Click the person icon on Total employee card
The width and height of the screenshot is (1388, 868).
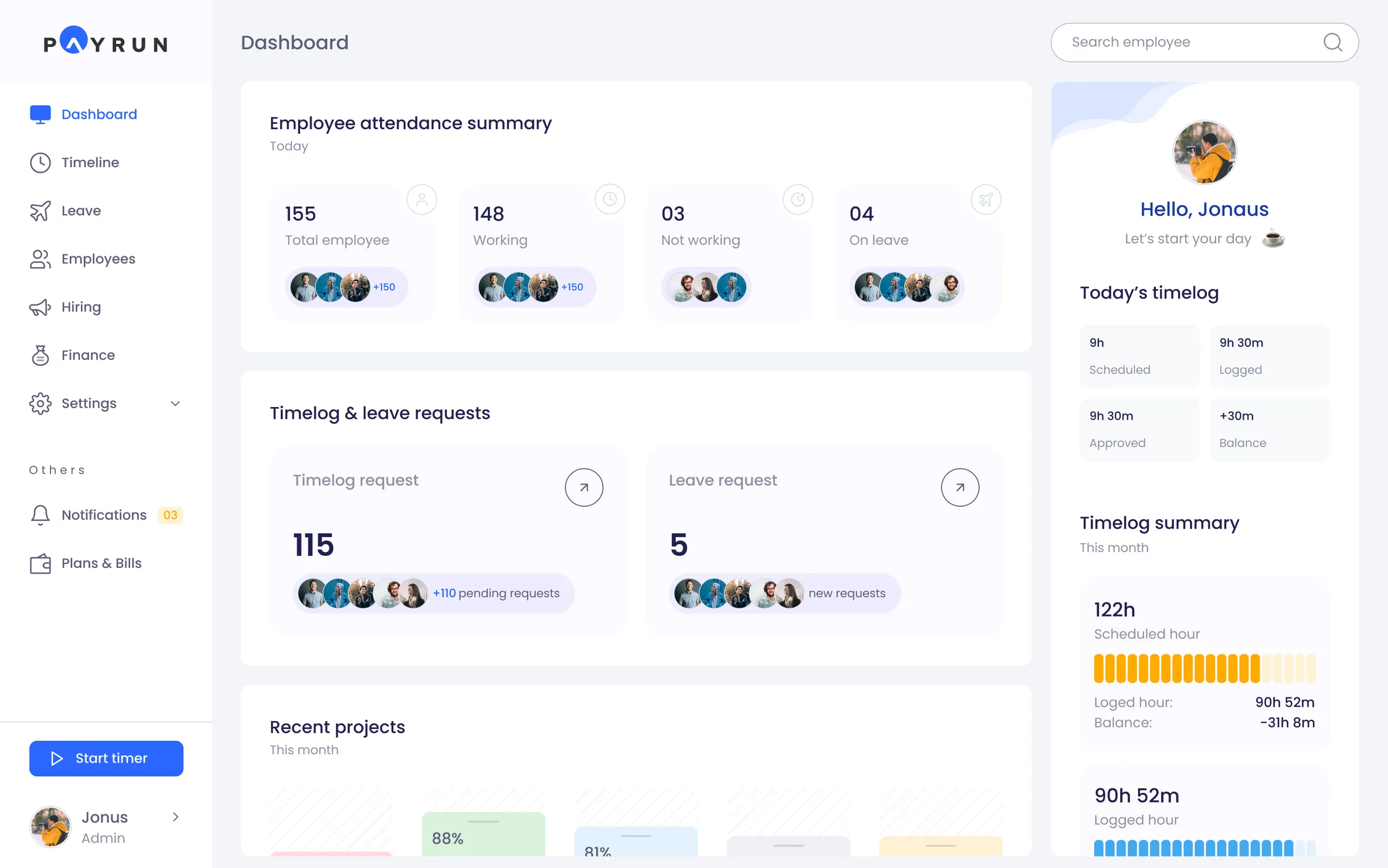coord(422,199)
